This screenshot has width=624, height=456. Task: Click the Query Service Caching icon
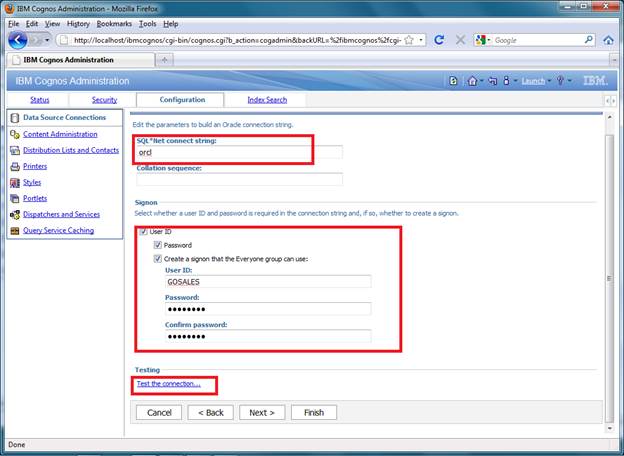[x=15, y=231]
